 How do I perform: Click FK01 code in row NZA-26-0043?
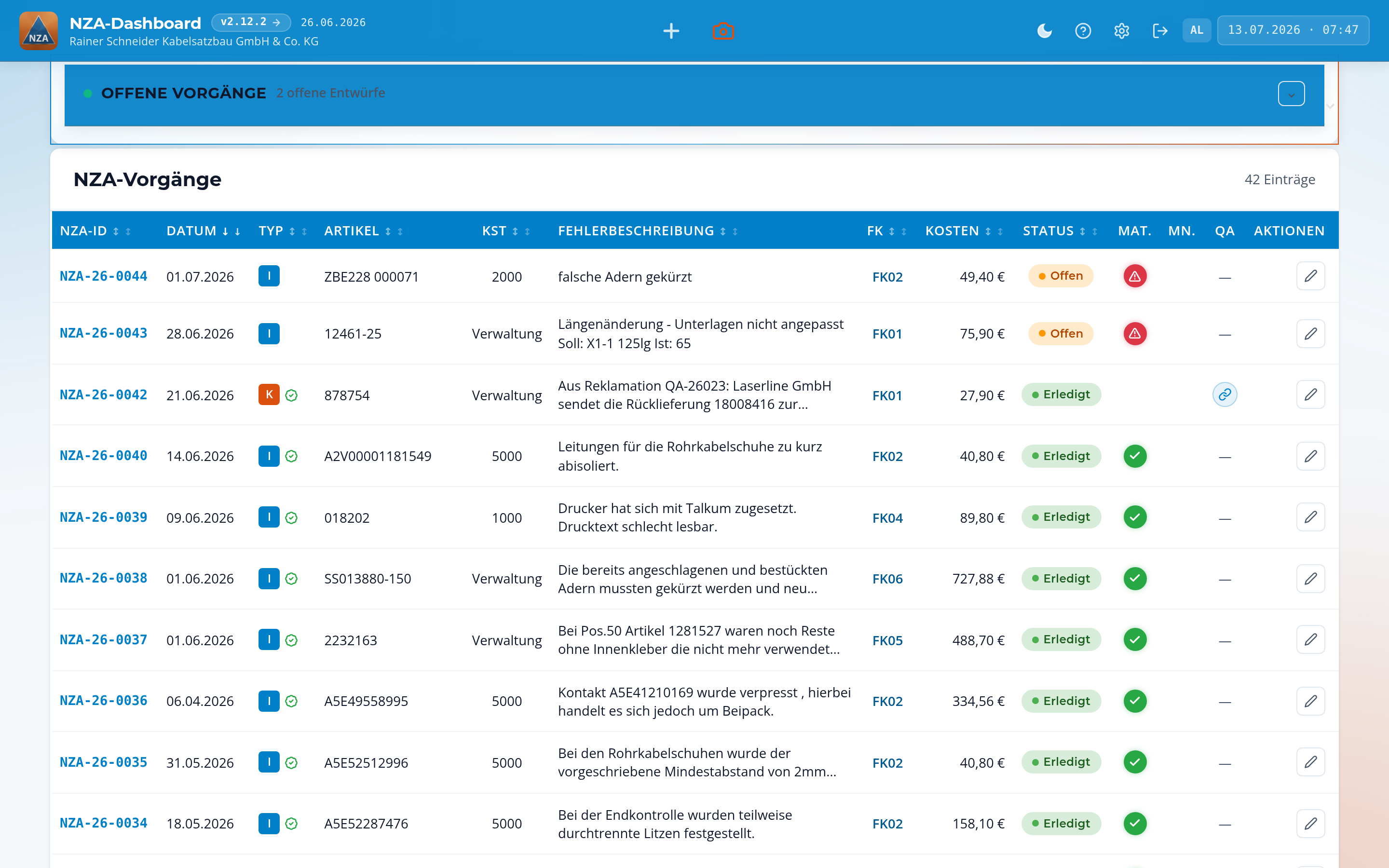887,334
